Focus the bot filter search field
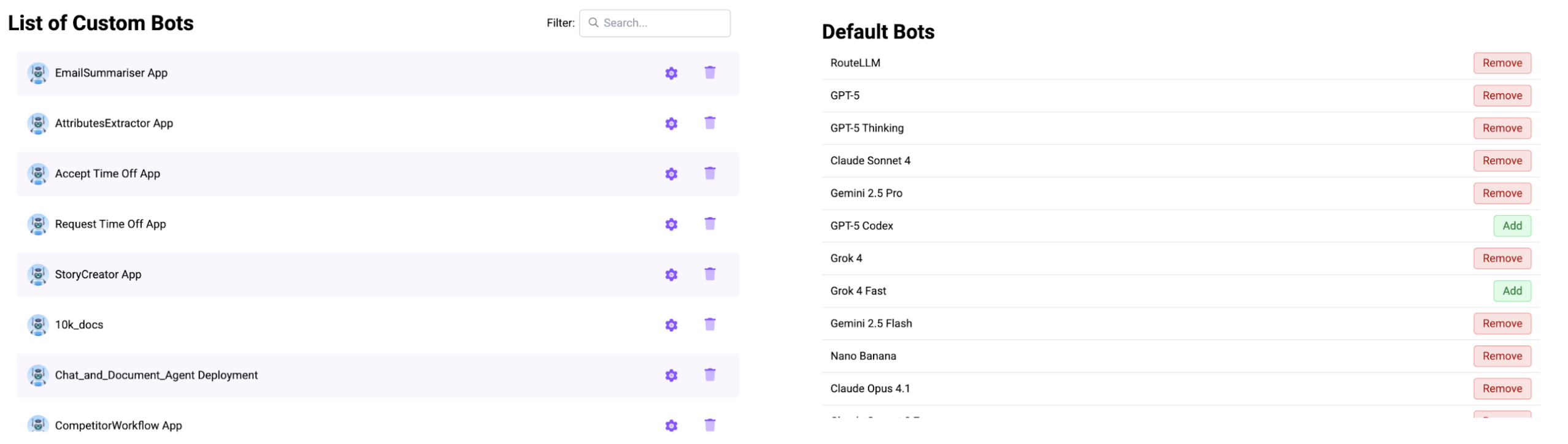This screenshot has width=1568, height=444. (663, 23)
